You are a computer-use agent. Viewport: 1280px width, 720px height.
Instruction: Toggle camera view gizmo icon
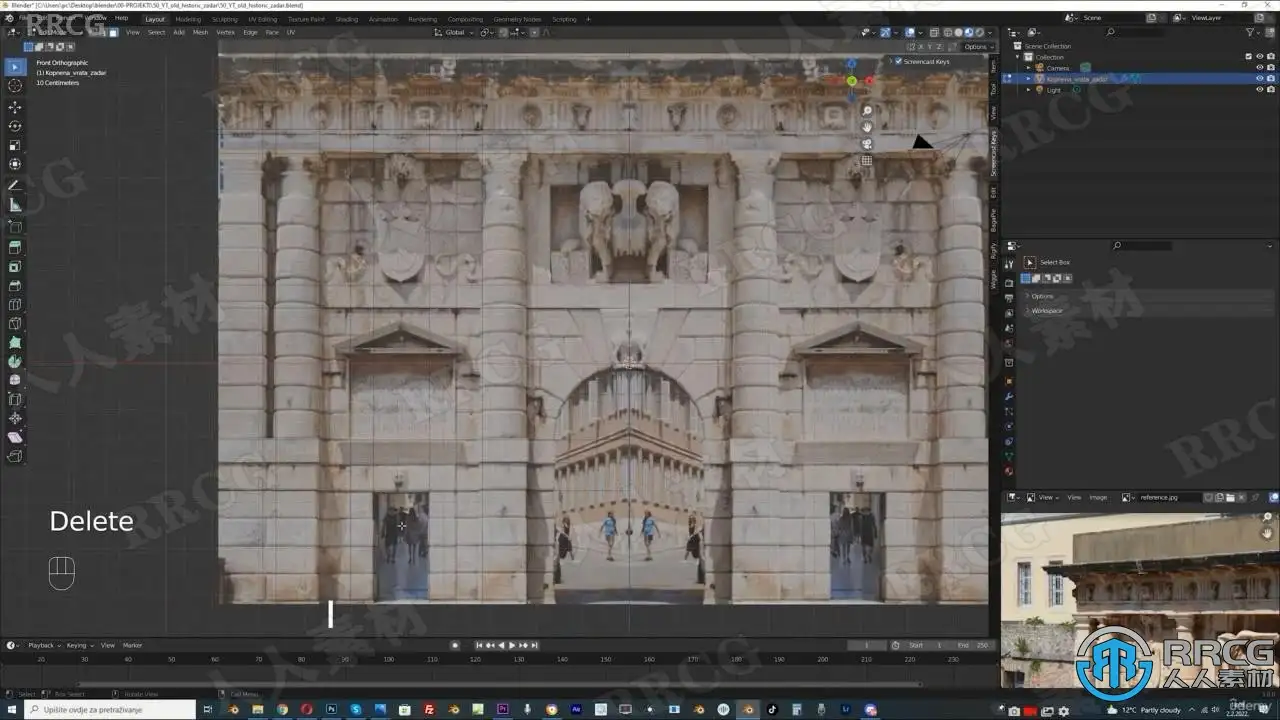(867, 144)
